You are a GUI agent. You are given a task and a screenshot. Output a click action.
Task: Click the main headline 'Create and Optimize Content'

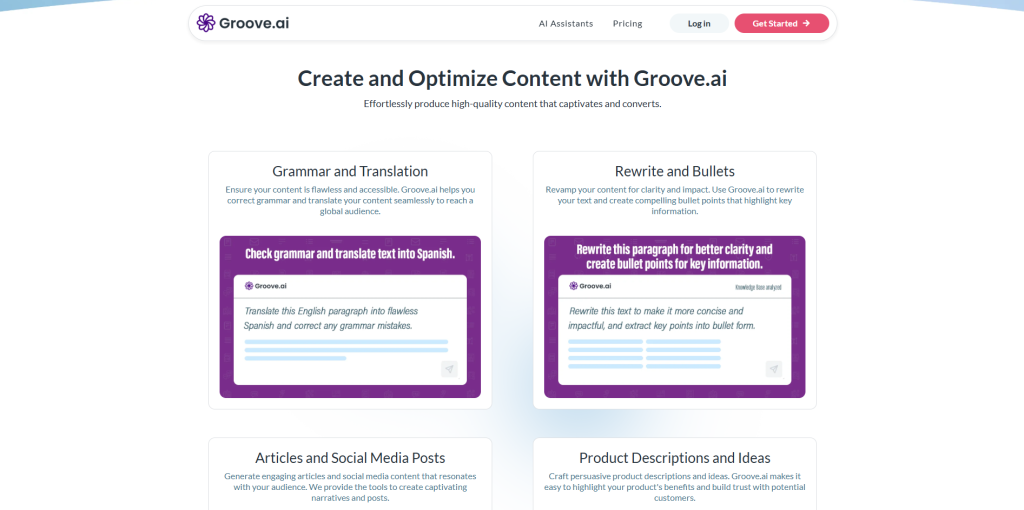513,78
